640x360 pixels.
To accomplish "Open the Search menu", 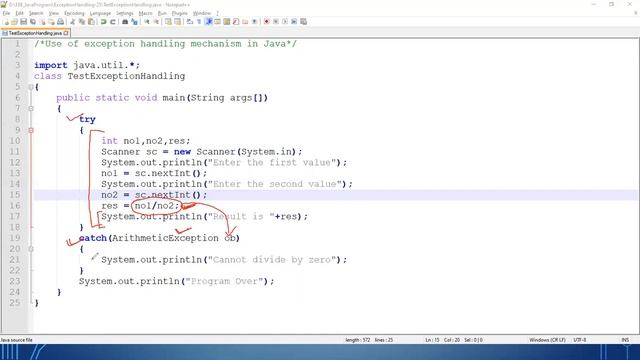I will tap(36, 13).
